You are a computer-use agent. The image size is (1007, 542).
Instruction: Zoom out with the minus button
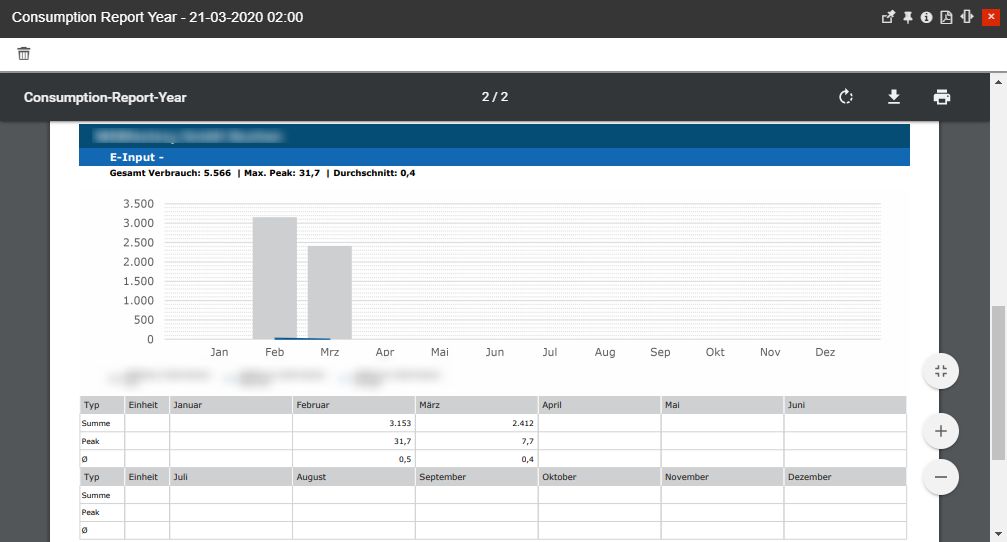940,477
